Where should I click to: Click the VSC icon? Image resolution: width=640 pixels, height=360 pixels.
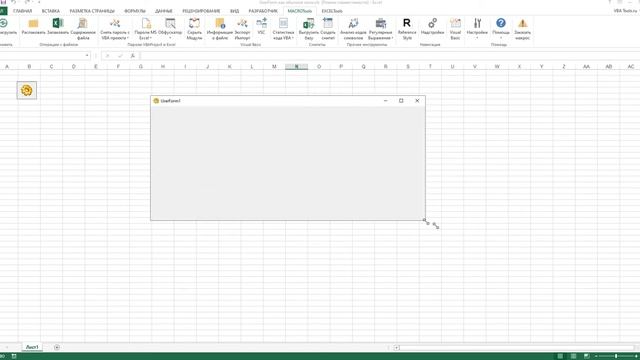pyautogui.click(x=262, y=23)
